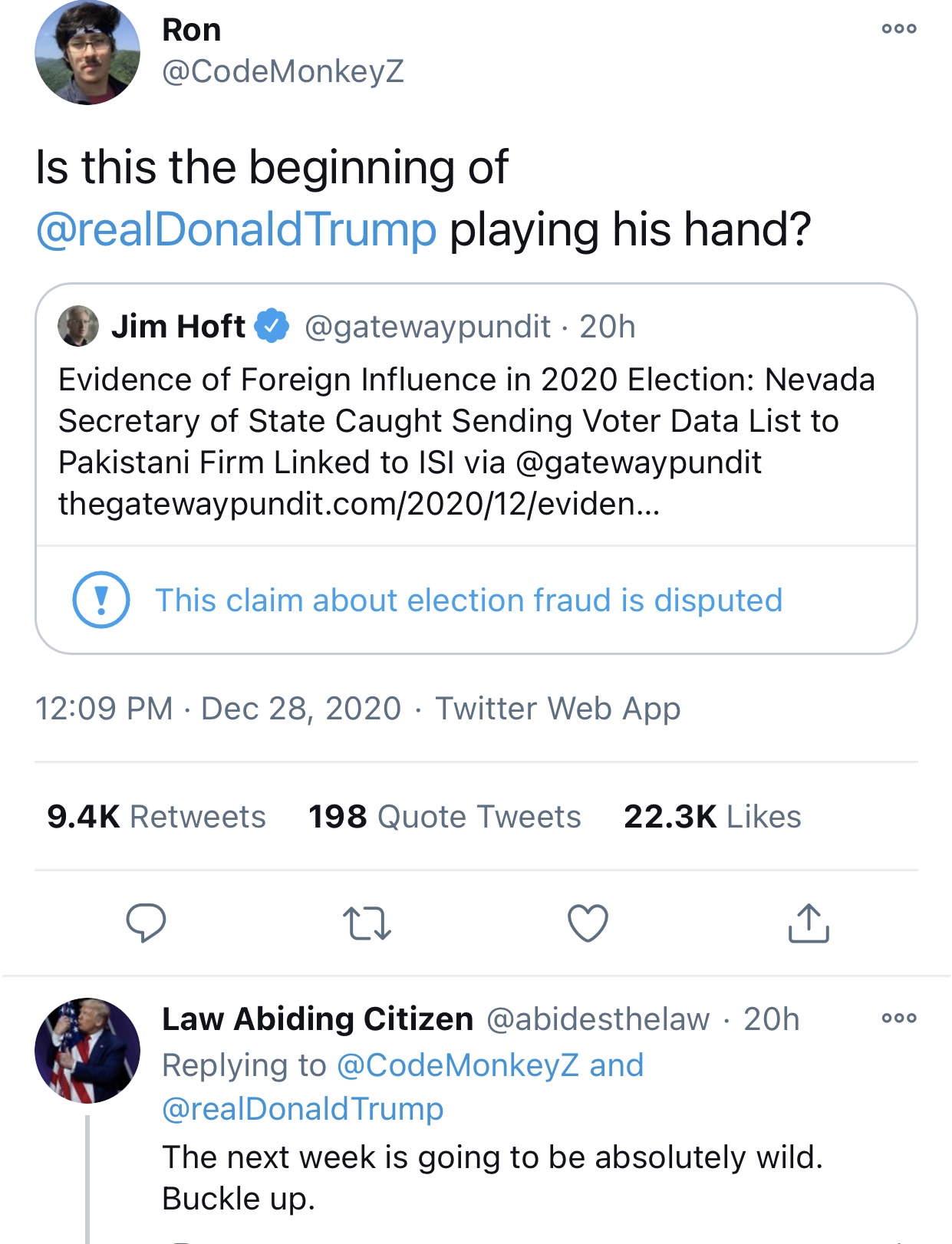Open the three-dot menu on Ron's tweet
The image size is (952, 1244).
[x=899, y=29]
